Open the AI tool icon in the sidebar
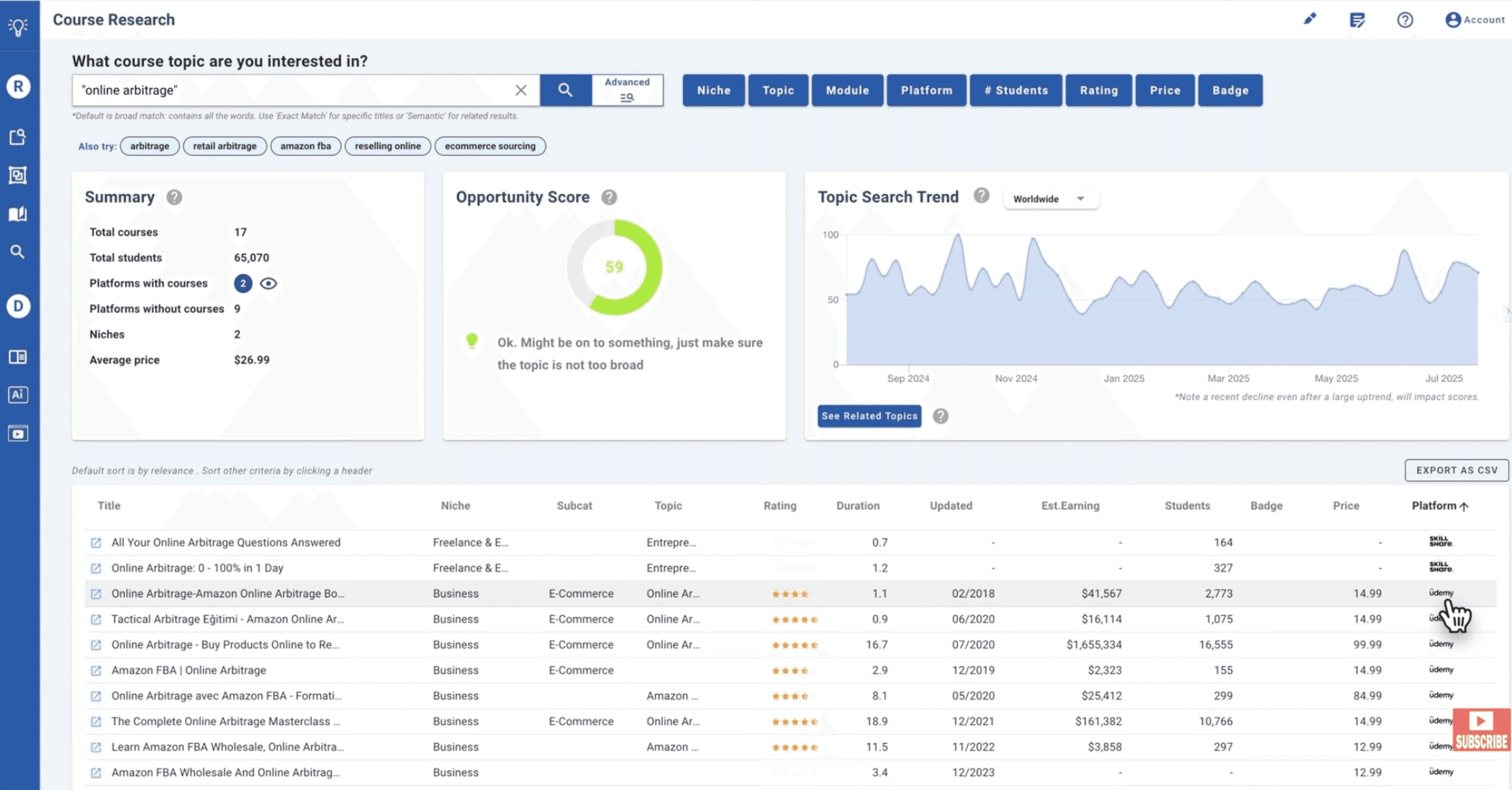The height and width of the screenshot is (790, 1512). 18,394
